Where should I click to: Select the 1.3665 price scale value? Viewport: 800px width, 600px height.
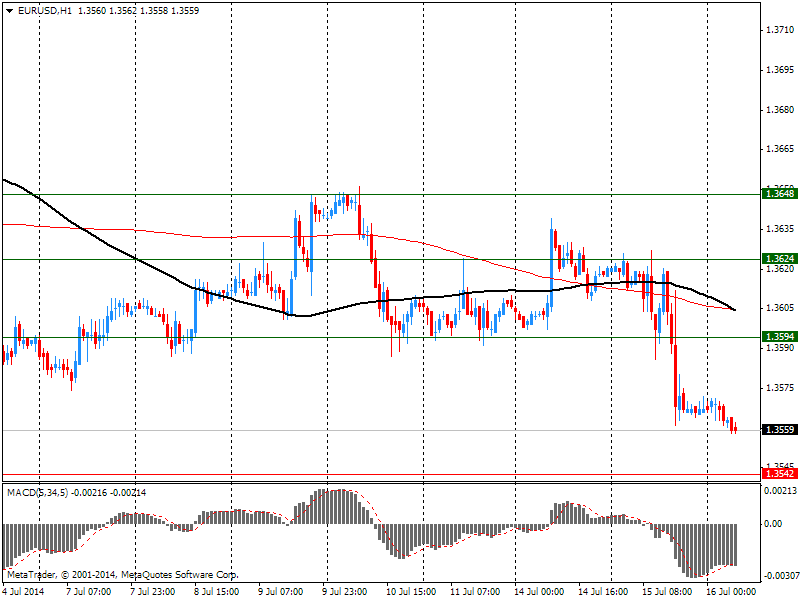pyautogui.click(x=780, y=149)
